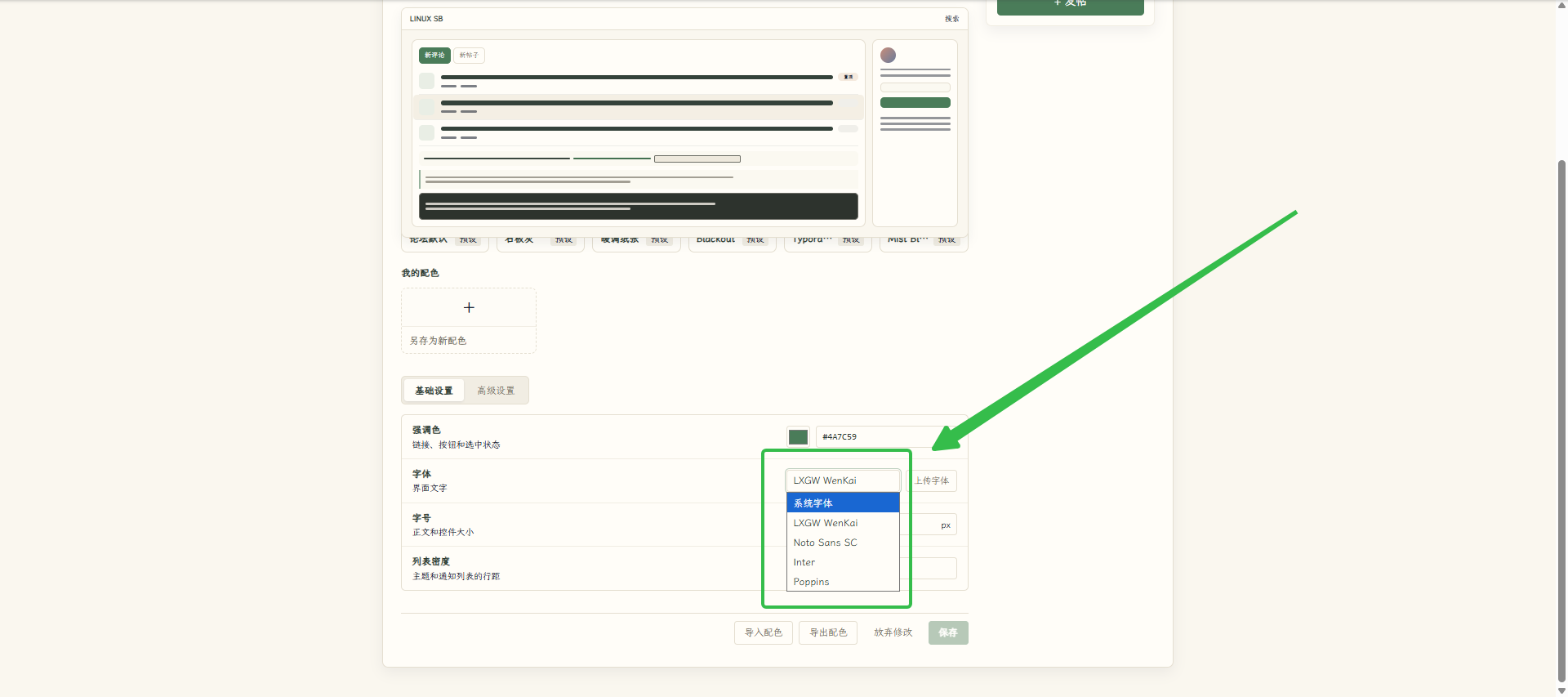
Task: Collapse the font select box showing LXGW WenKai
Action: point(843,480)
